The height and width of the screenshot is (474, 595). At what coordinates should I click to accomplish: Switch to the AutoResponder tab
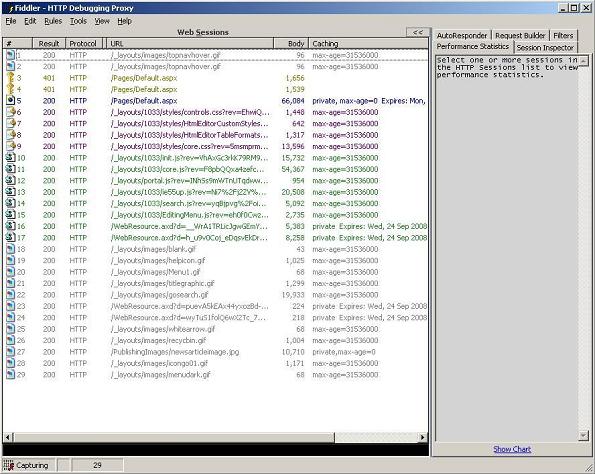point(462,35)
